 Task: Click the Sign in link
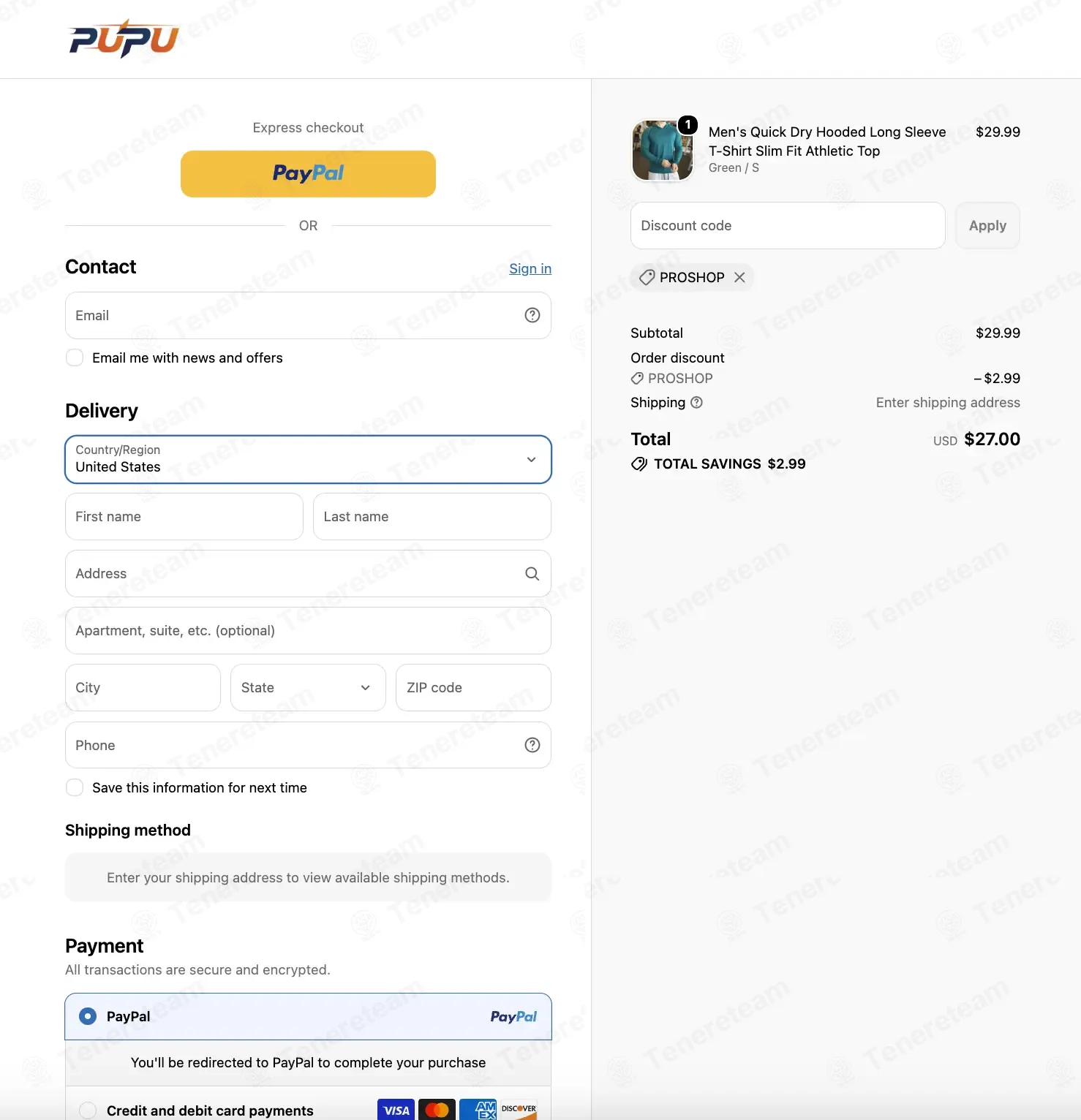point(530,268)
